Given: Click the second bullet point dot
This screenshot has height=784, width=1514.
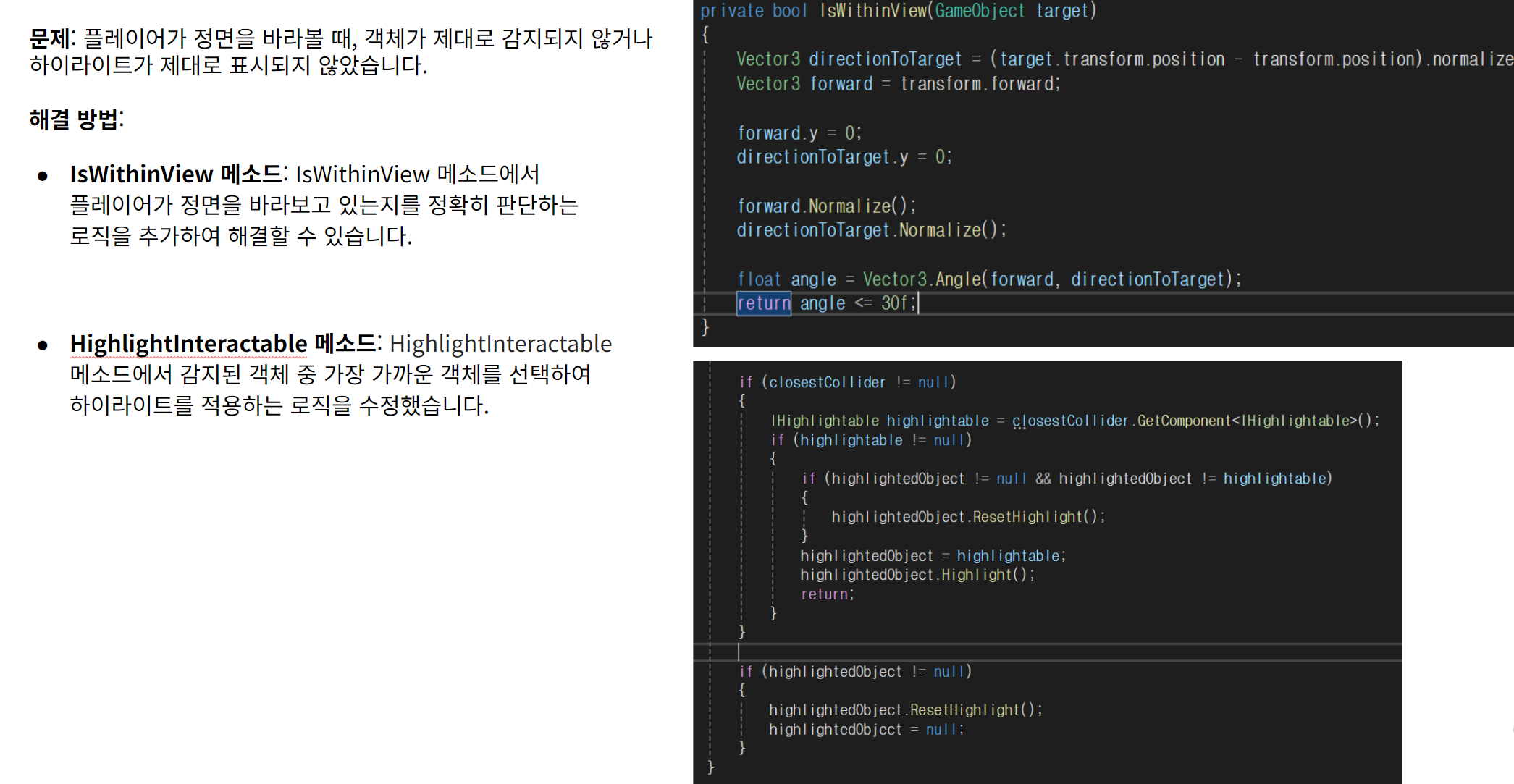Looking at the screenshot, I should pos(43,345).
